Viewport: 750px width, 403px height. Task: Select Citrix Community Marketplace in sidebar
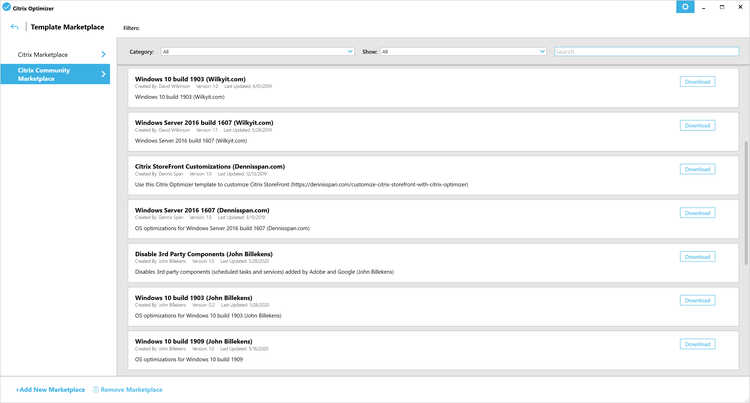click(55, 74)
